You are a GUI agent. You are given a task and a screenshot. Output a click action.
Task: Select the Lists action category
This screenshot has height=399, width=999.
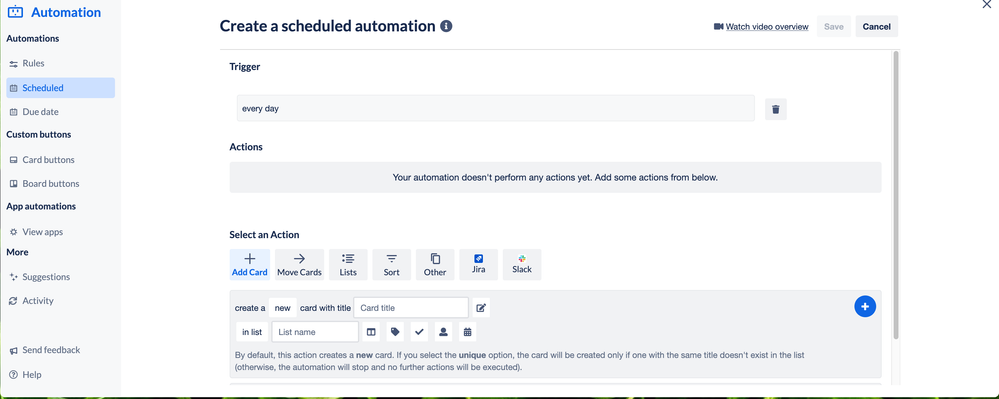[x=349, y=265]
